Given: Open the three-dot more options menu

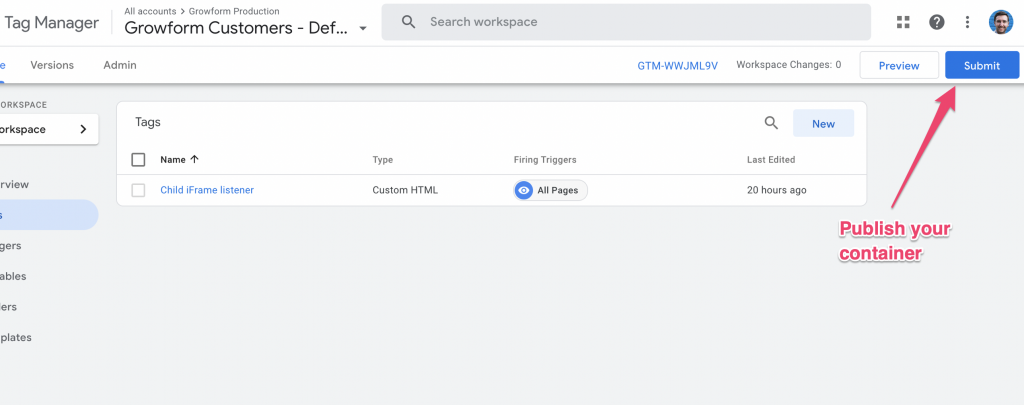Looking at the screenshot, I should [968, 22].
